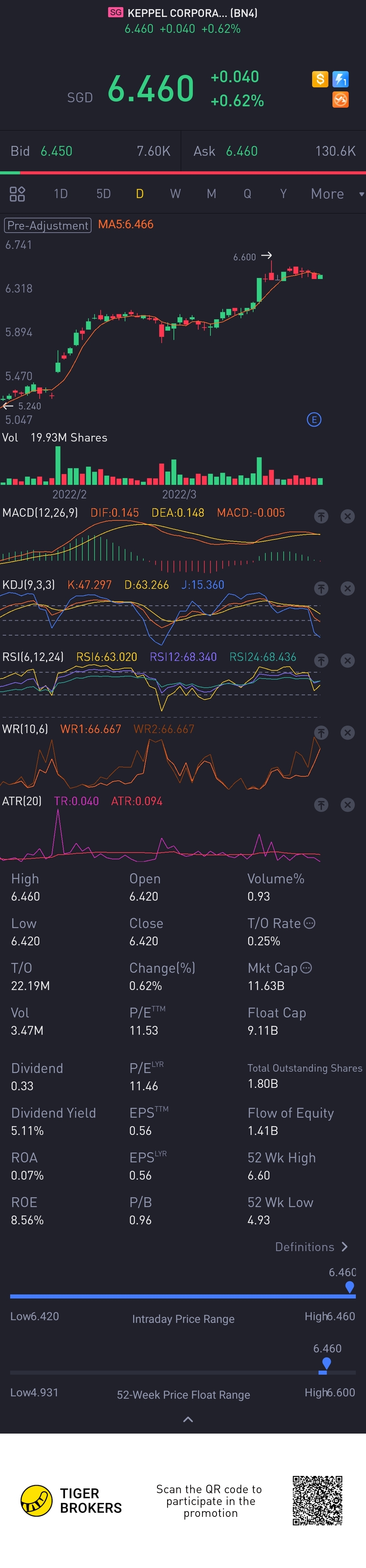366x1568 pixels.
Task: Collapse the stock details with up chevron
Action: (x=188, y=1419)
